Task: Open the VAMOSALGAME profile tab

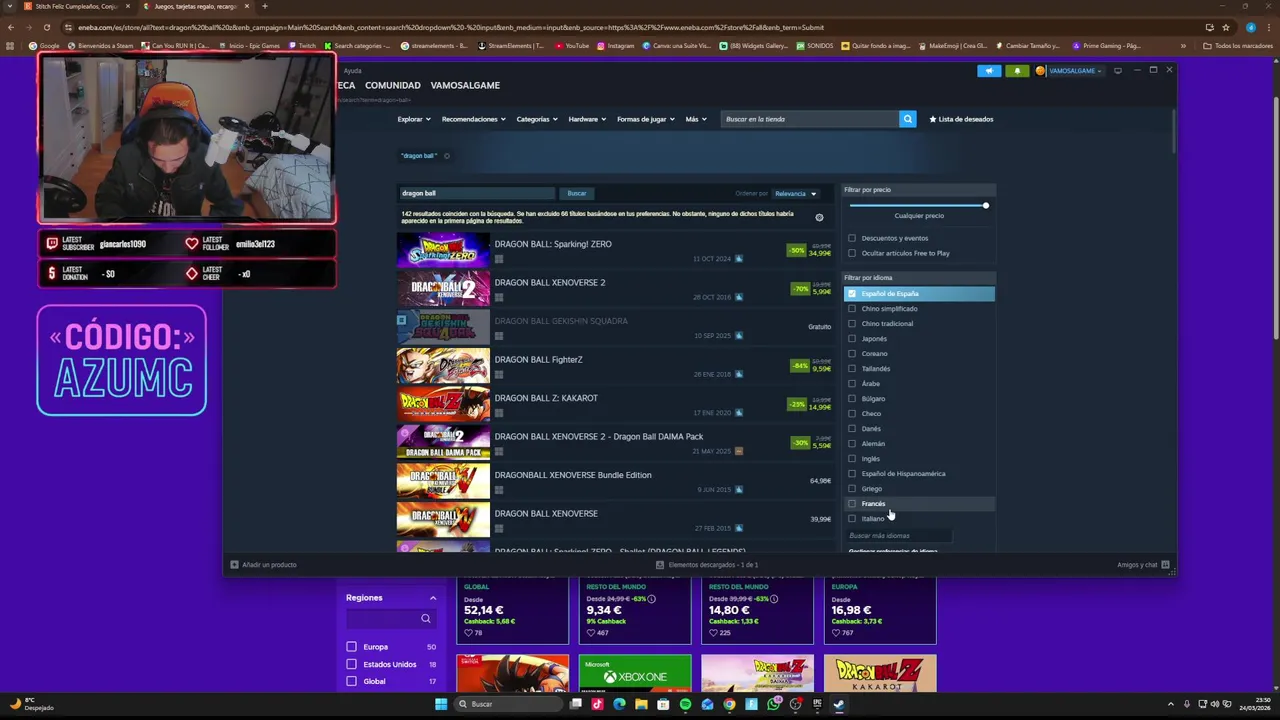Action: point(465,85)
